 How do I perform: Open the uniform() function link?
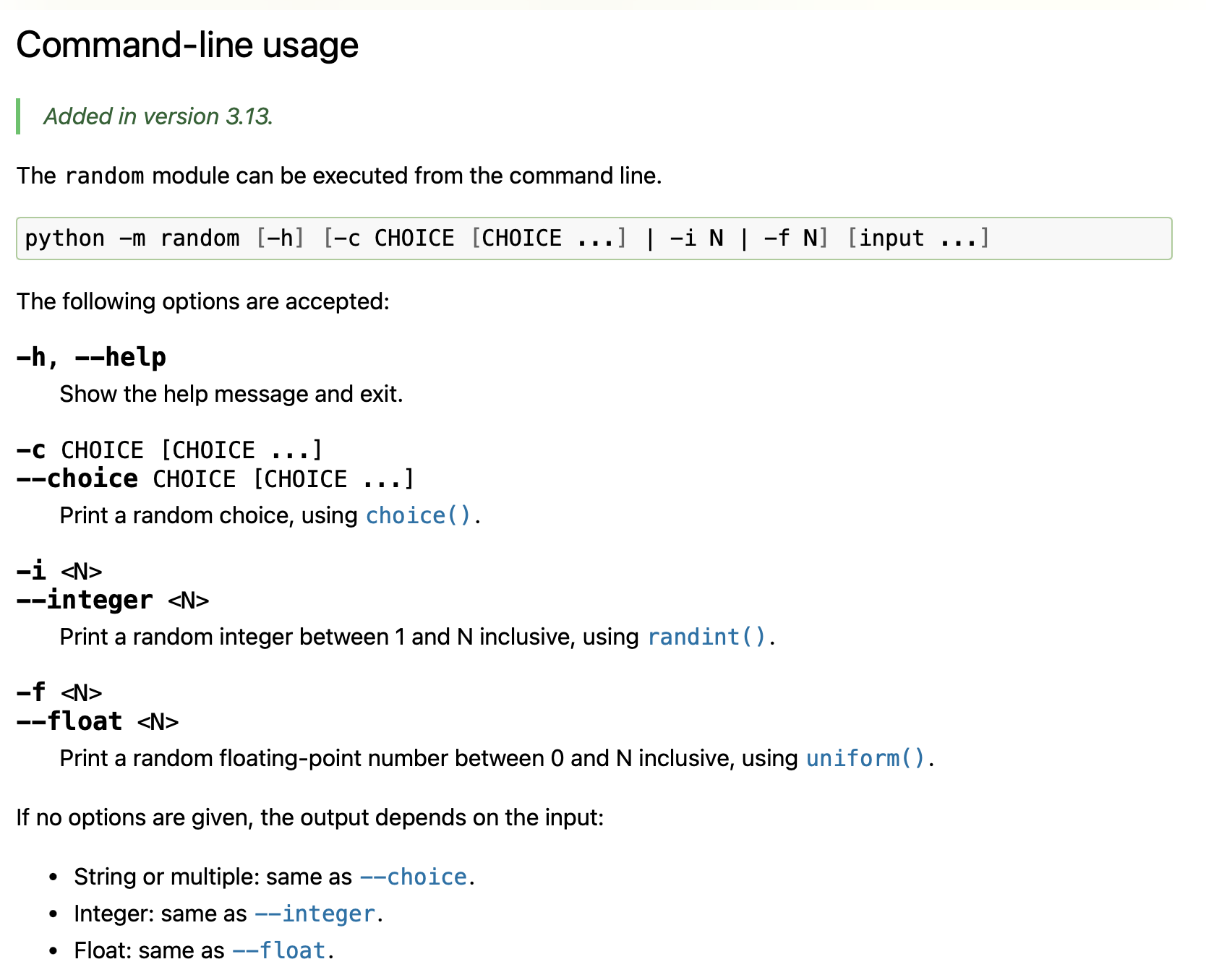tap(865, 759)
